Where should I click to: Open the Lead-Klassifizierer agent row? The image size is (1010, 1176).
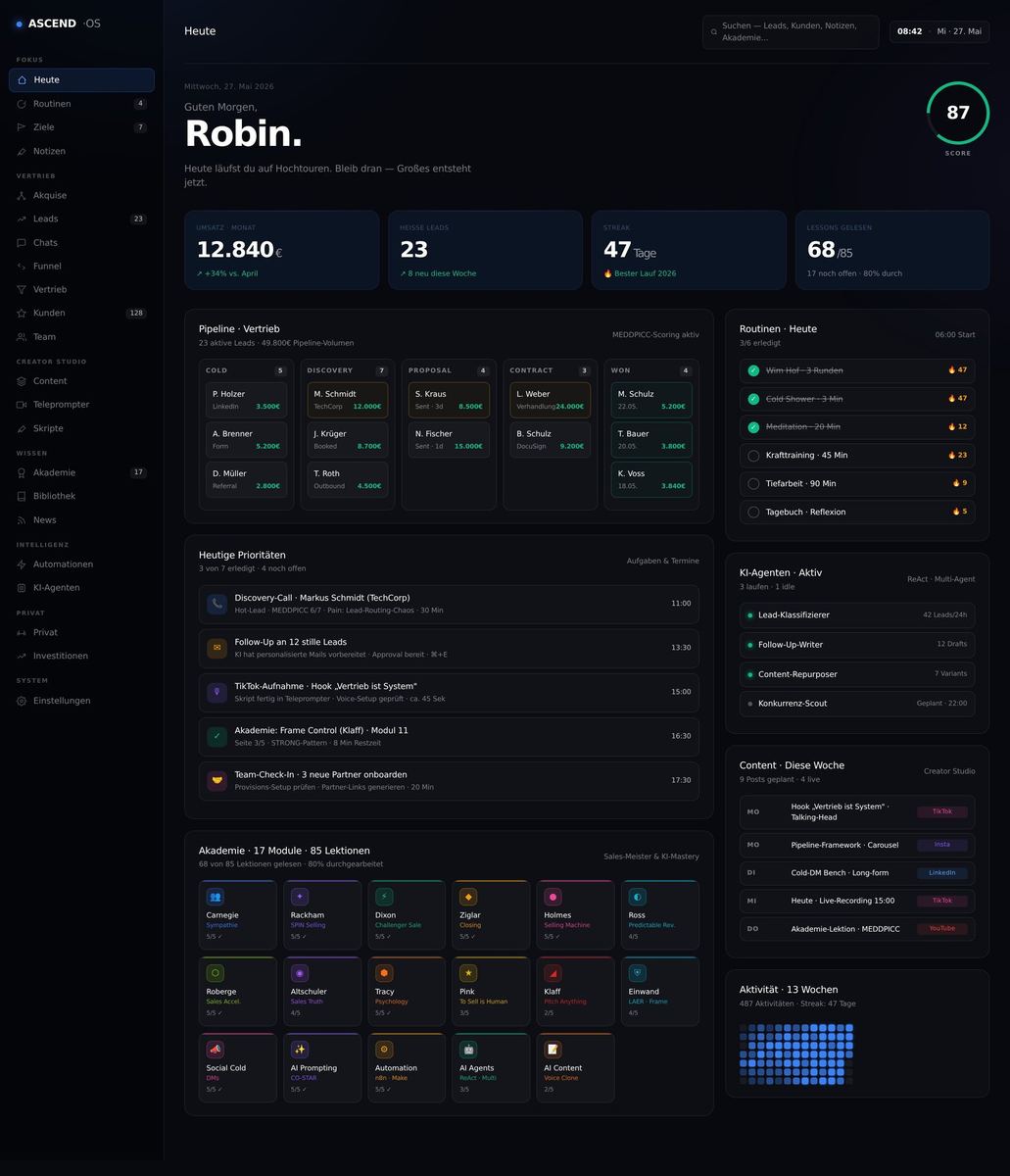click(857, 615)
